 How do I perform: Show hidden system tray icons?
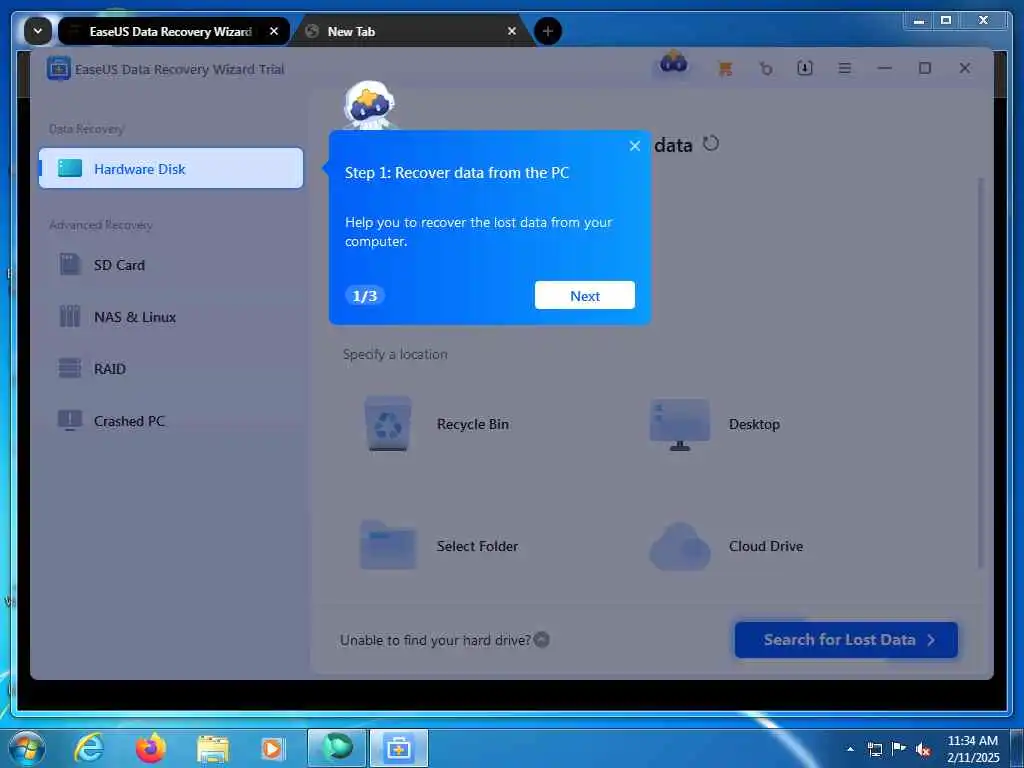850,749
